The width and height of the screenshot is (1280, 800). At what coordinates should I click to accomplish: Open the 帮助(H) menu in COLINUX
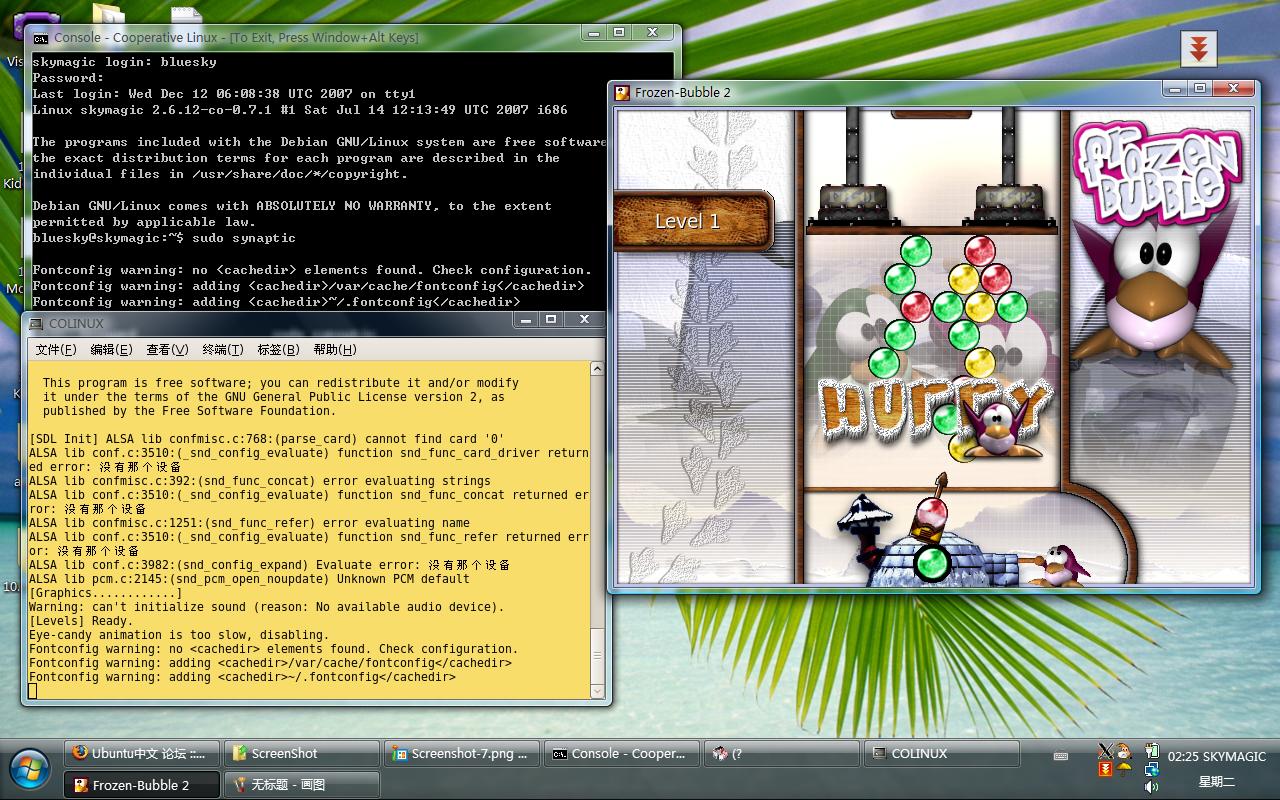[x=334, y=349]
